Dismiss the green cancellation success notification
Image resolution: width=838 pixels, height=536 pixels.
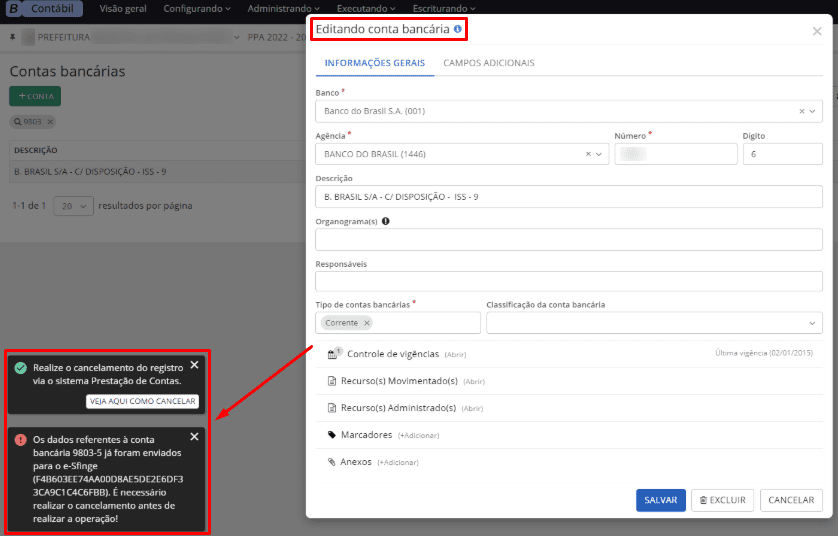pos(194,365)
